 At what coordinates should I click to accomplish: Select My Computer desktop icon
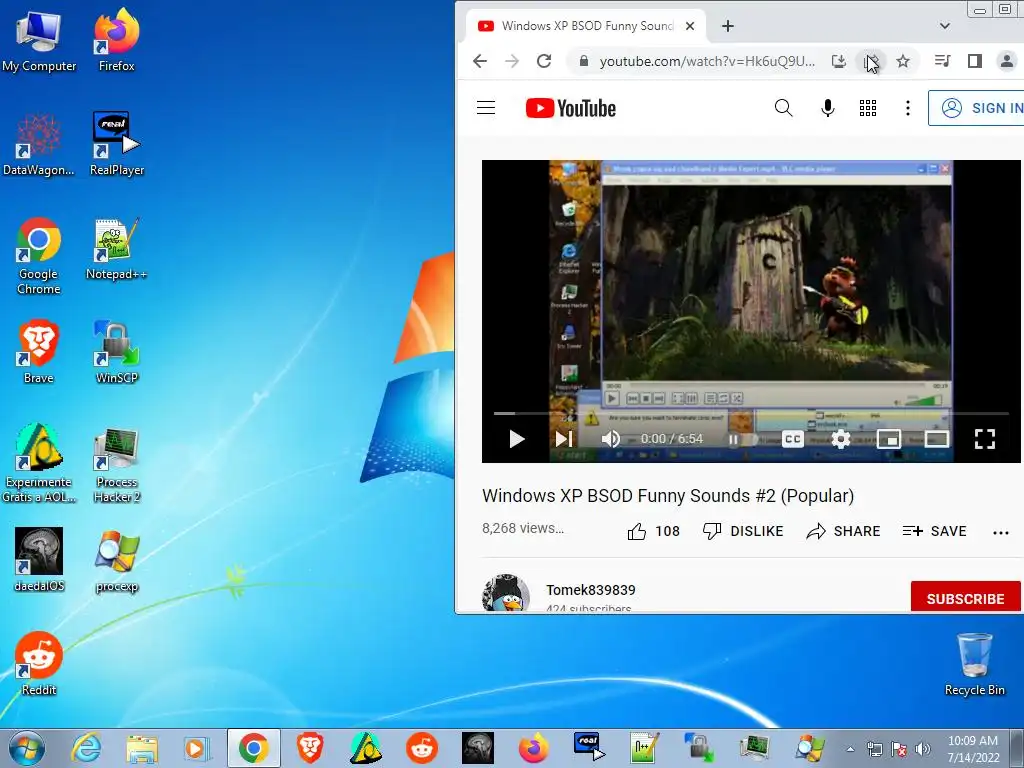click(39, 41)
